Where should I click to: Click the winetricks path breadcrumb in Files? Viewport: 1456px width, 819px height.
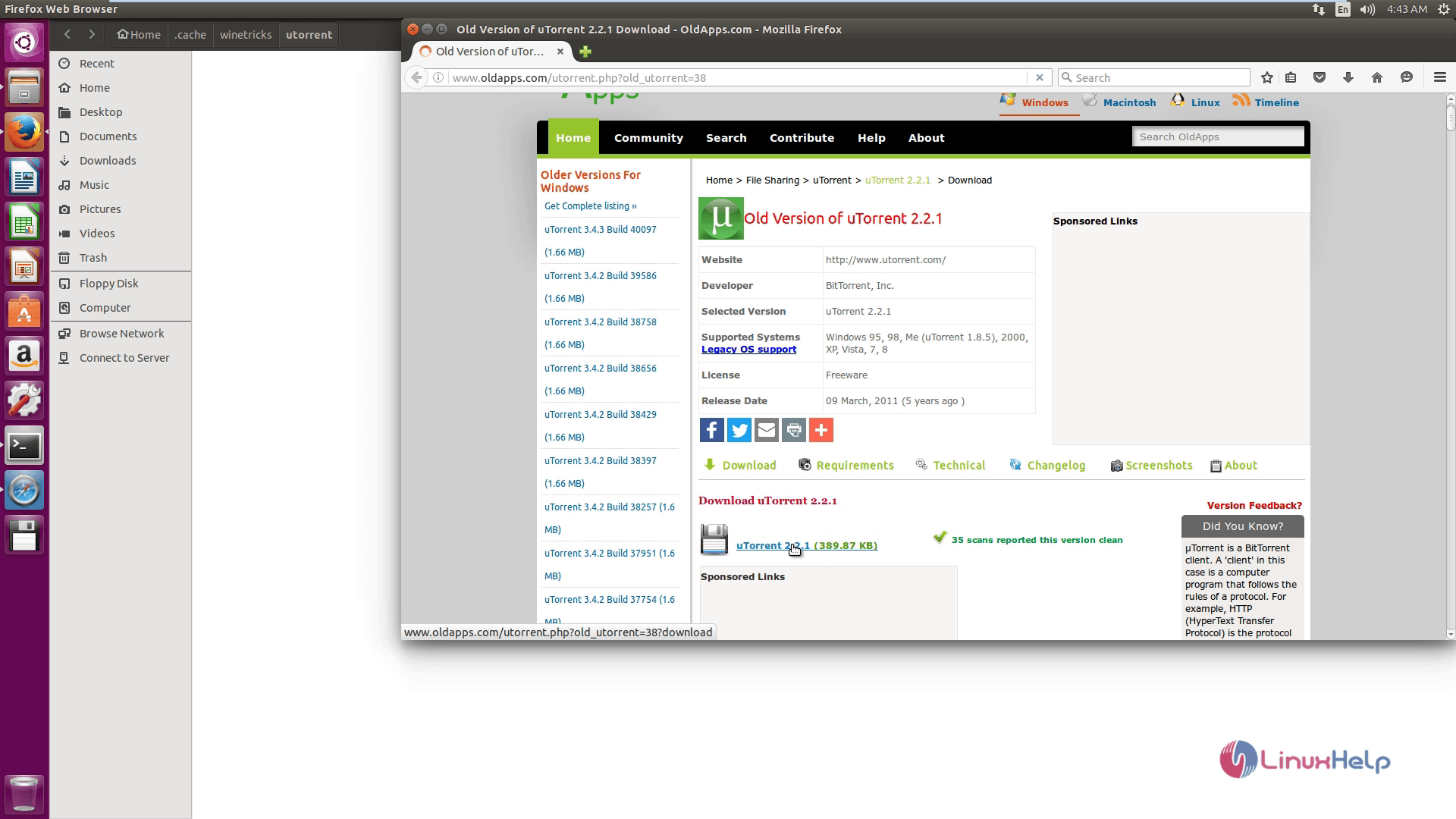click(246, 34)
